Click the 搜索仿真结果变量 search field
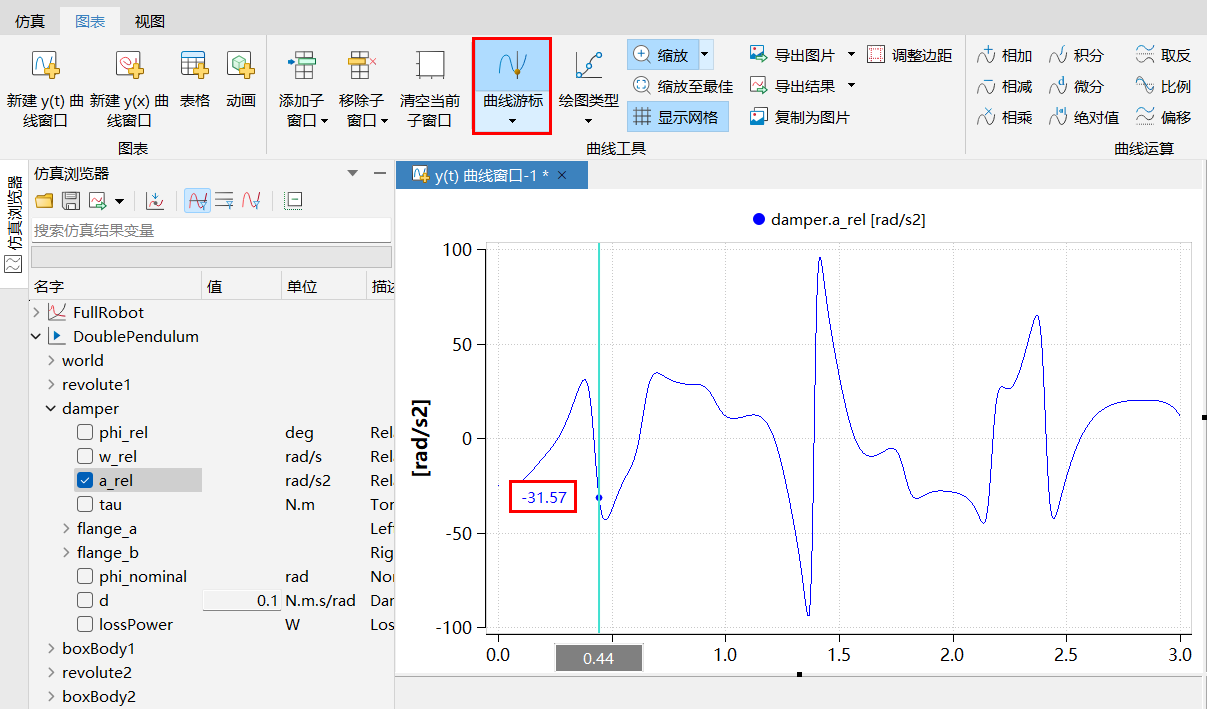 pyautogui.click(x=210, y=231)
